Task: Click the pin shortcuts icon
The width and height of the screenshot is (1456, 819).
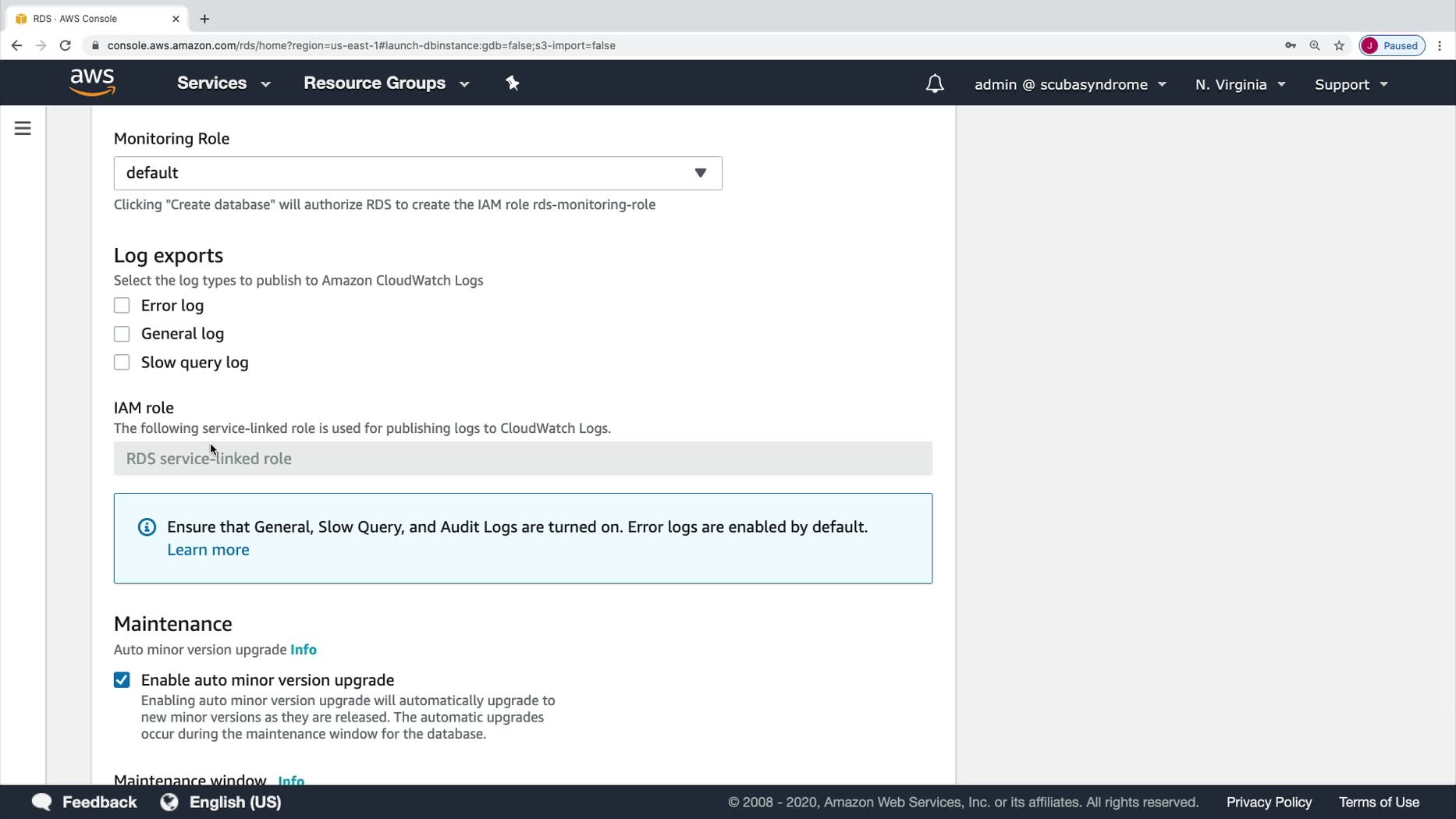Action: click(x=513, y=83)
